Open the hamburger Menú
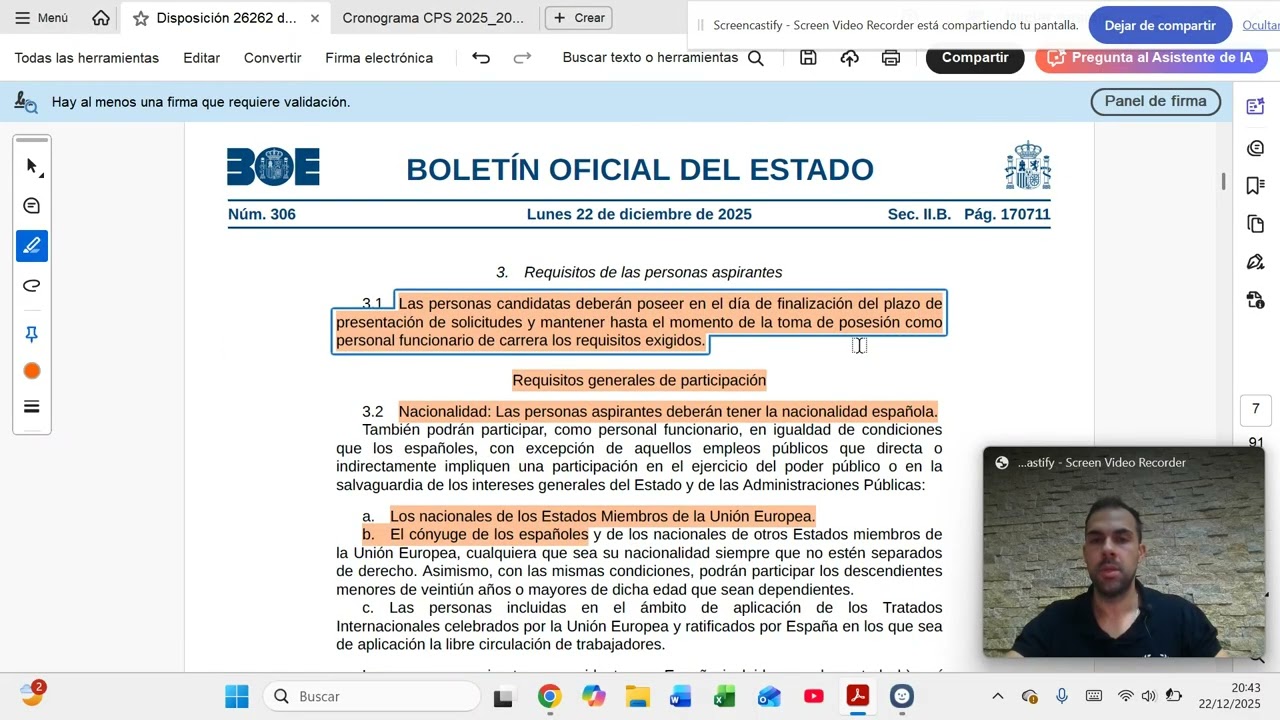 click(x=42, y=18)
